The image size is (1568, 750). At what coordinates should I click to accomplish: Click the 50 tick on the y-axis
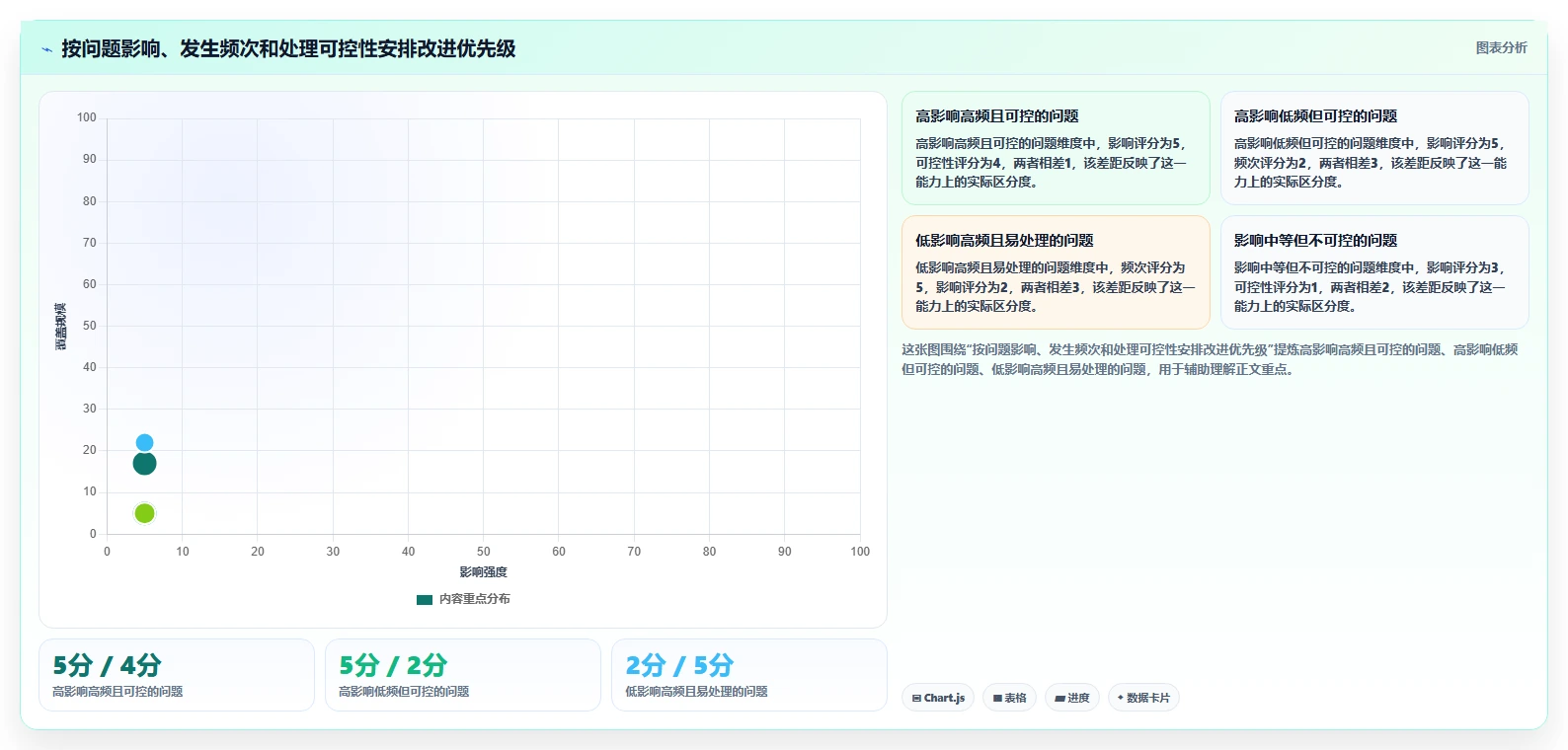pyautogui.click(x=90, y=326)
